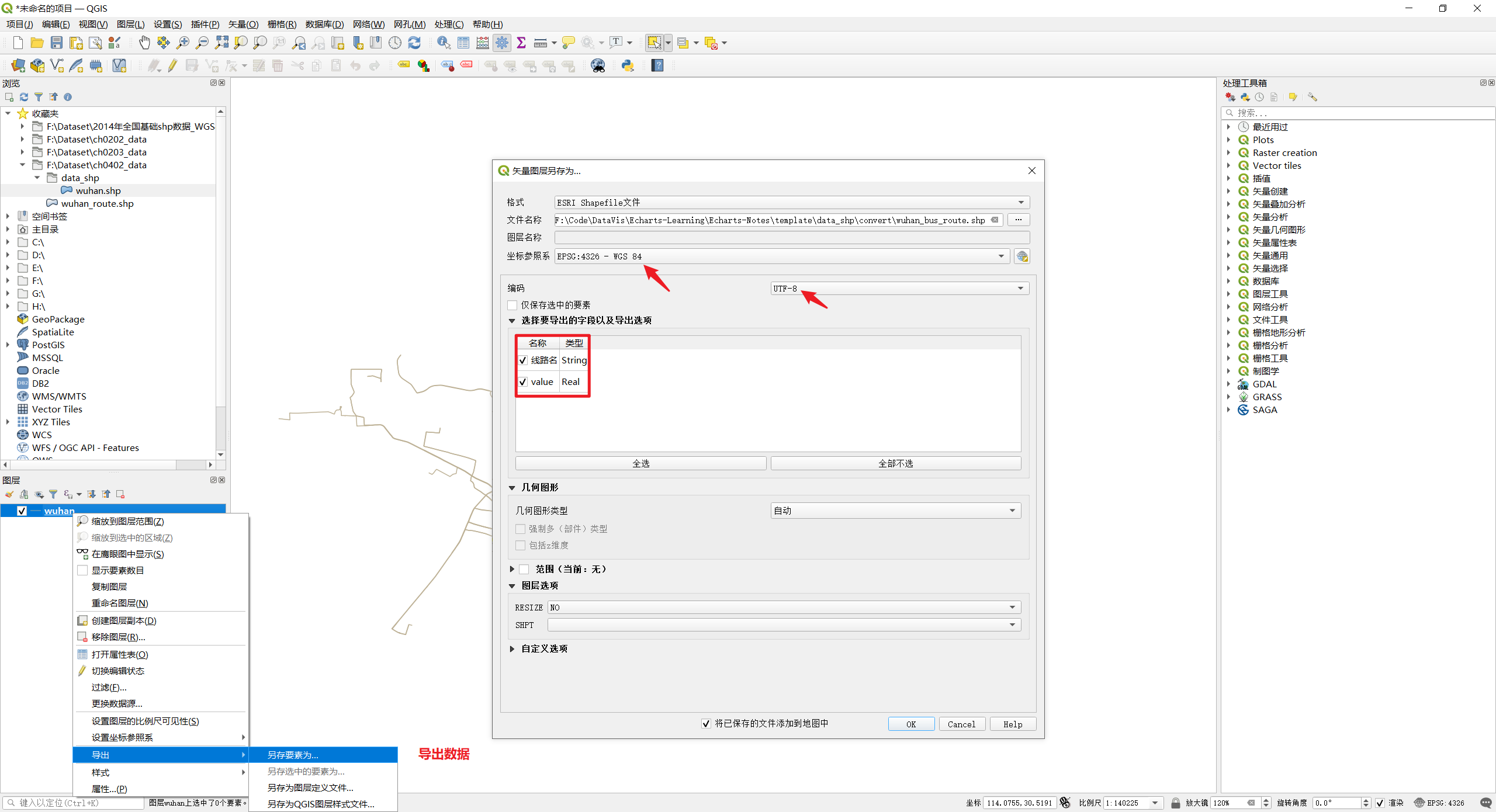Click the Temporal Controller clock icon

(395, 43)
